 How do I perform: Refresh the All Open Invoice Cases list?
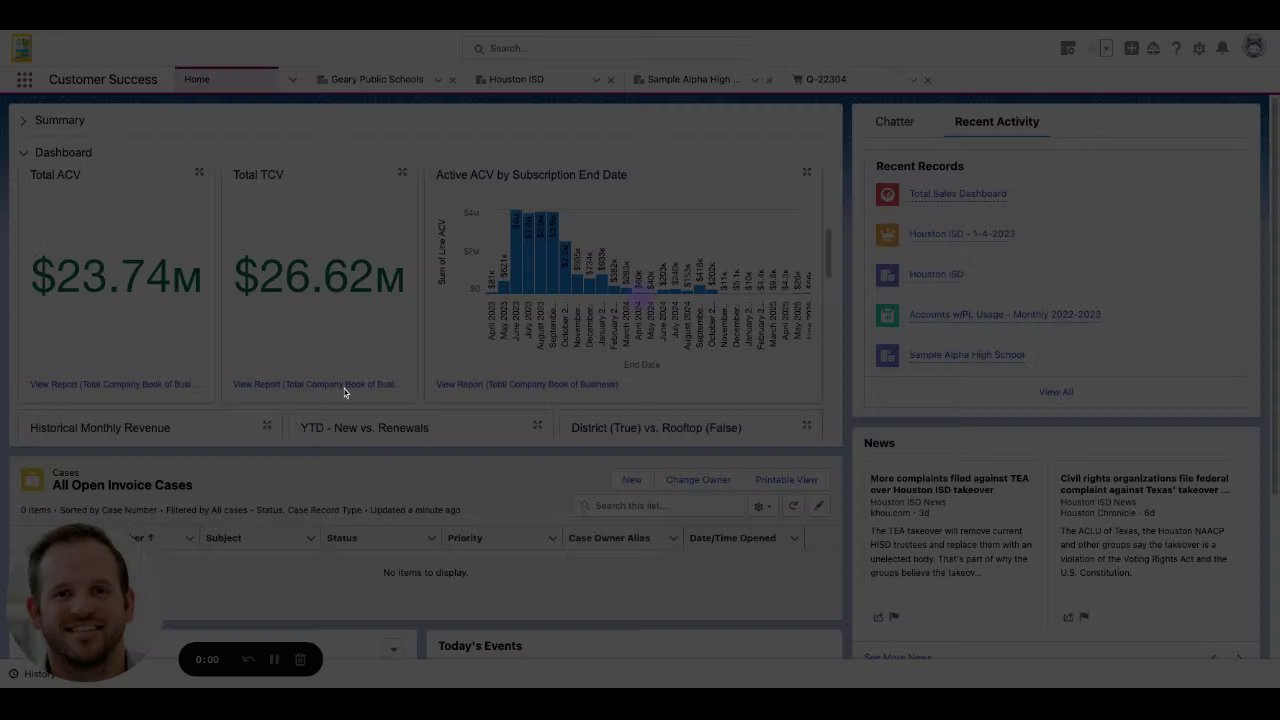pyautogui.click(x=793, y=506)
